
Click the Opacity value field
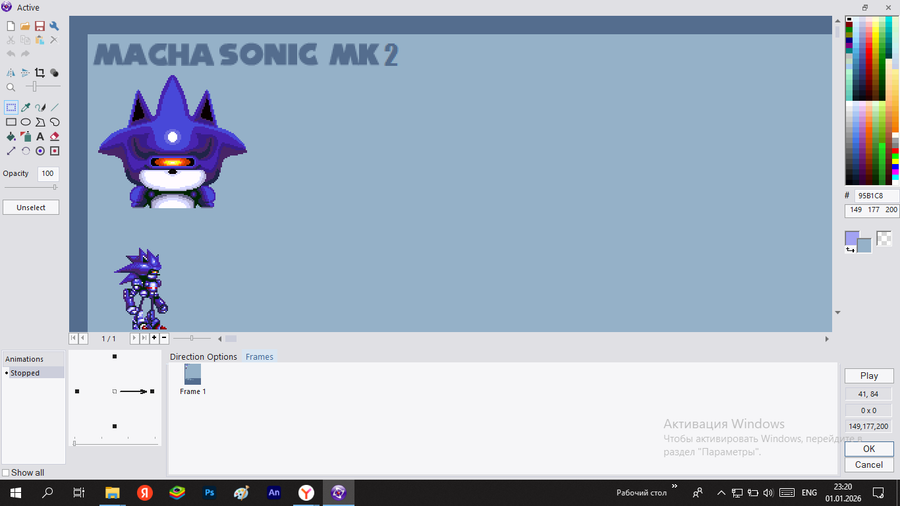pyautogui.click(x=48, y=173)
